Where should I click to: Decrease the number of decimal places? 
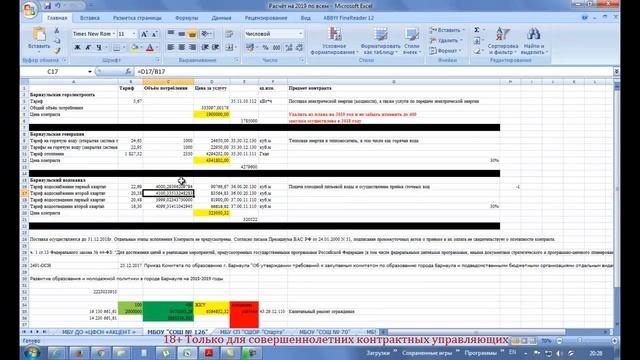pyautogui.click(x=299, y=48)
